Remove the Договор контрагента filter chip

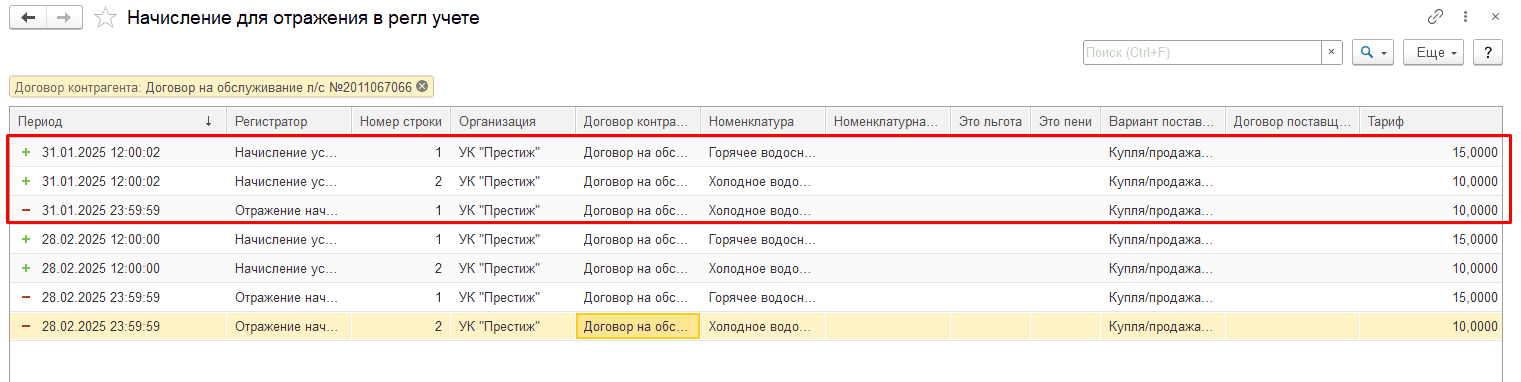point(422,87)
